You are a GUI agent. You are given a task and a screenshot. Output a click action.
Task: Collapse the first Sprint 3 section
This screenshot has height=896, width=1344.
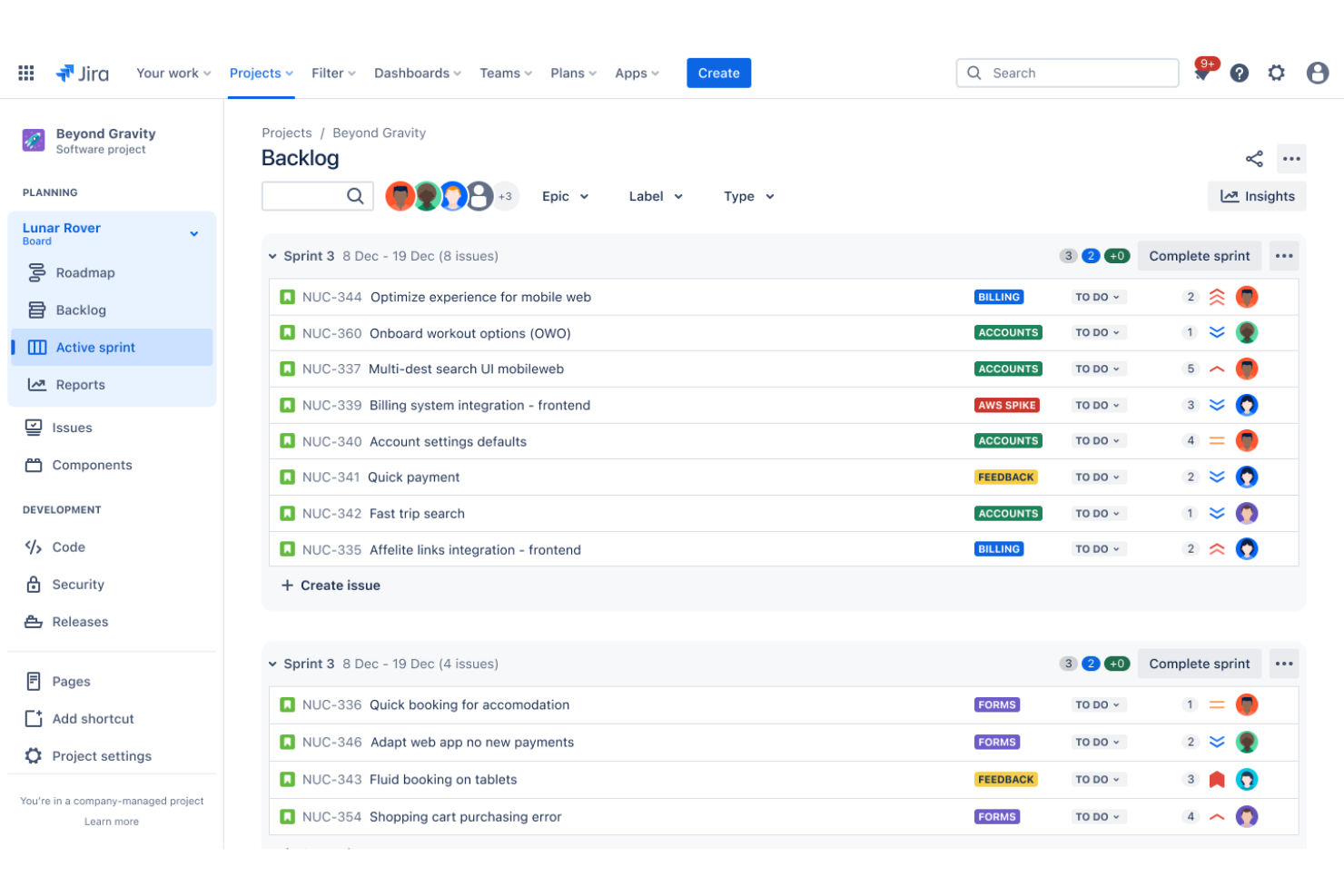(272, 257)
